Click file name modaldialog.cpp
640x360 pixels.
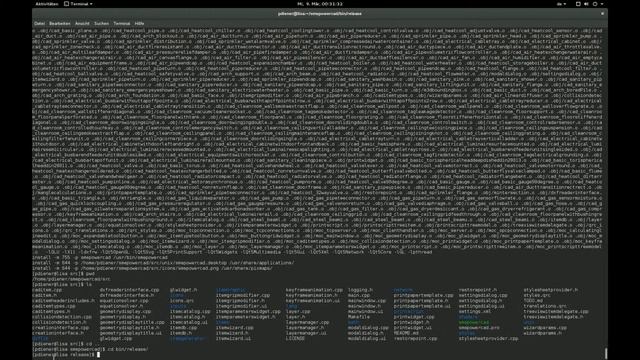[x=368, y=327]
